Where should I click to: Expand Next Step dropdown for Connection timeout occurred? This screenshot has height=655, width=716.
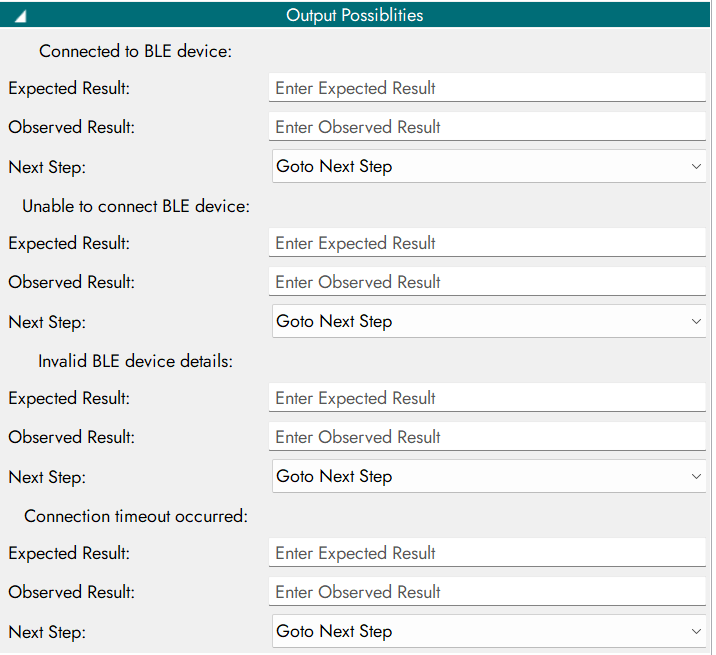489,631
